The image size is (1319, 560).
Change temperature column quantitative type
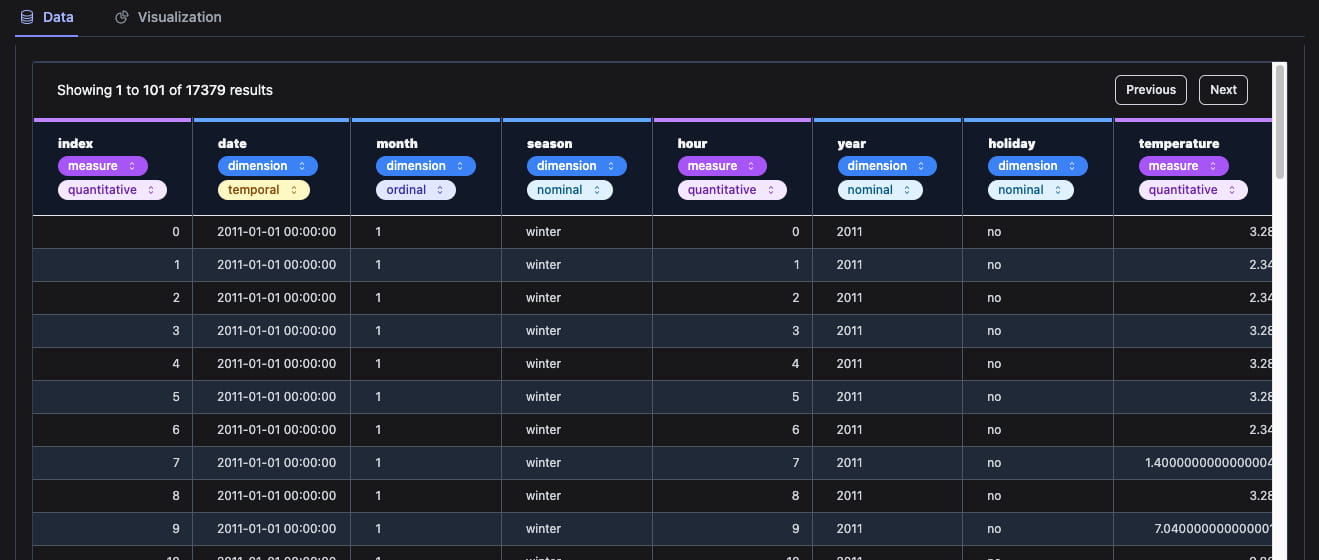[1193, 190]
